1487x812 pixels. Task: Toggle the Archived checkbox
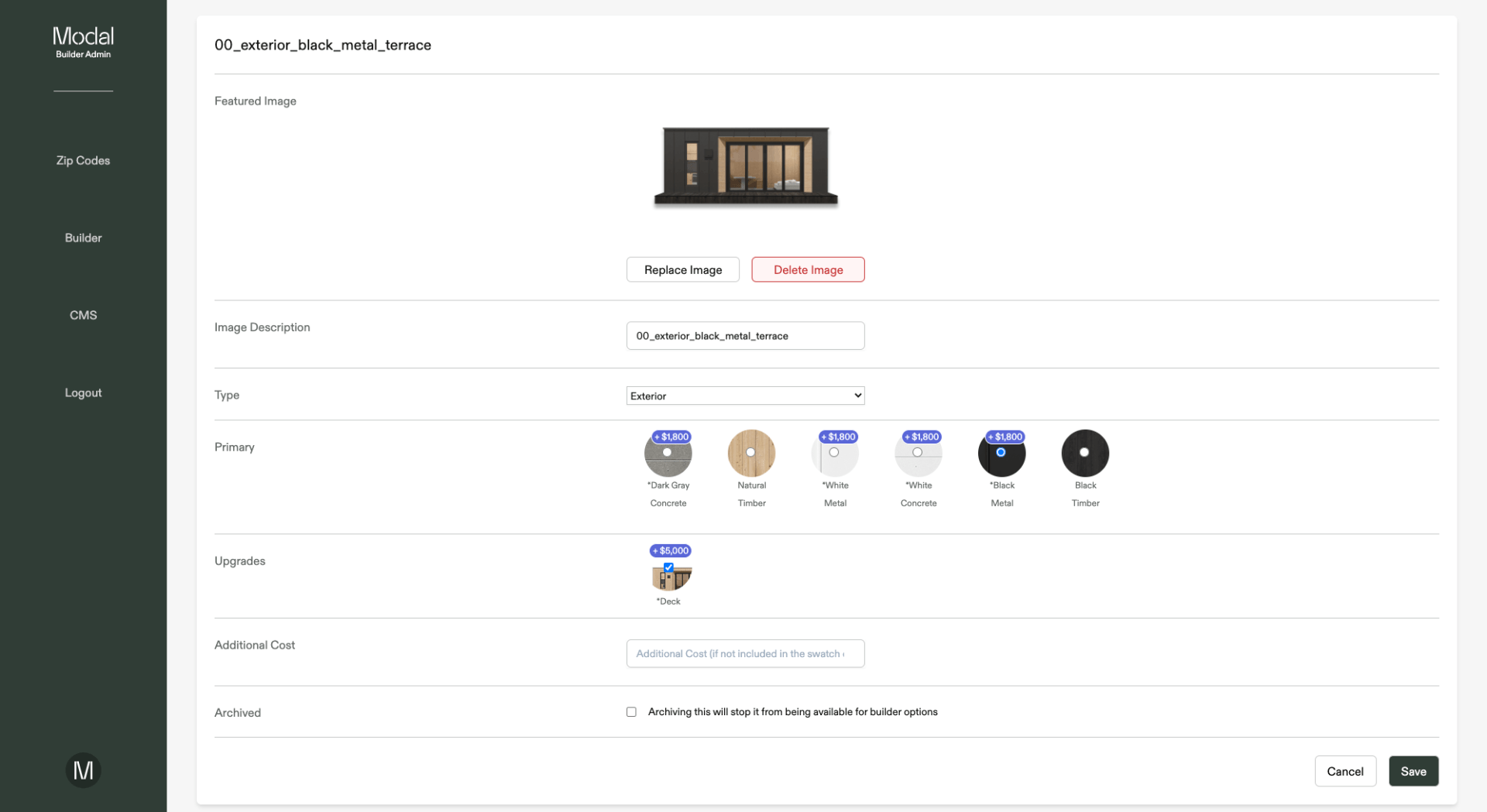pyautogui.click(x=631, y=711)
